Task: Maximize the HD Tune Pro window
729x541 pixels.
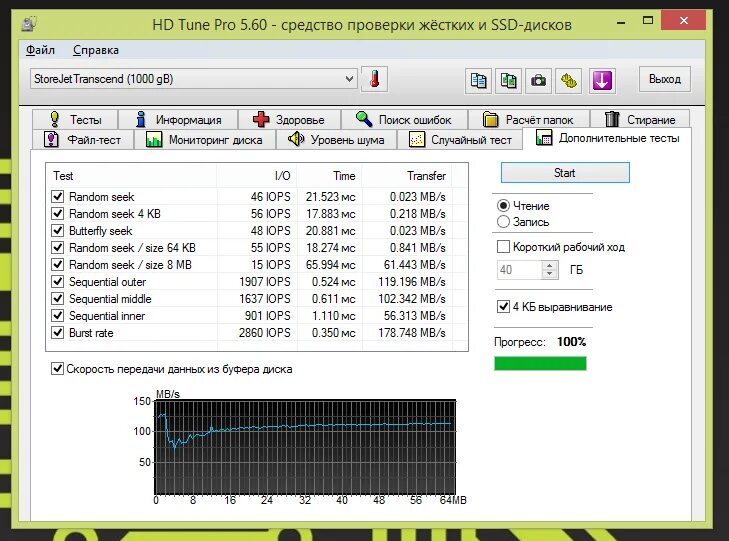Action: pos(648,20)
